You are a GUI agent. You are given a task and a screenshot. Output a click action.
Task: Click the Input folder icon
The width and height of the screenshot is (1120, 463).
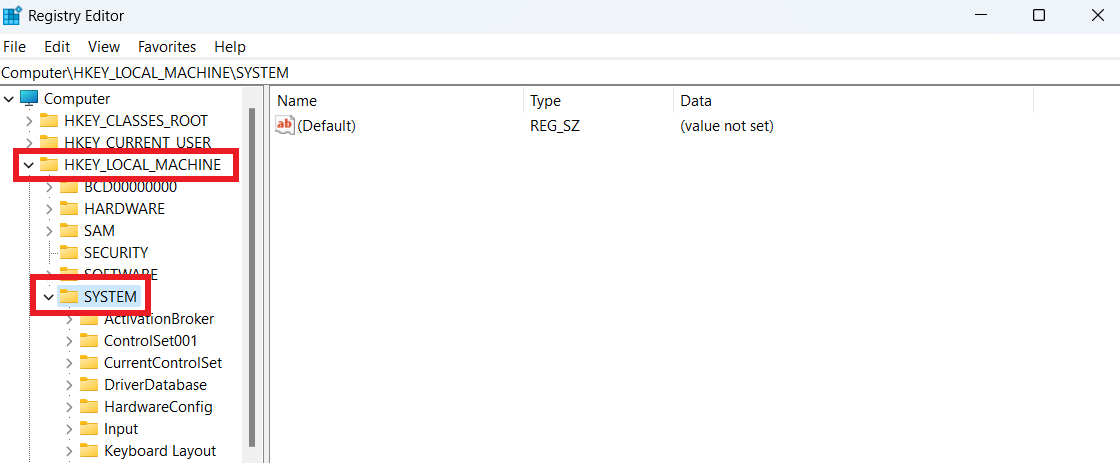(x=89, y=429)
